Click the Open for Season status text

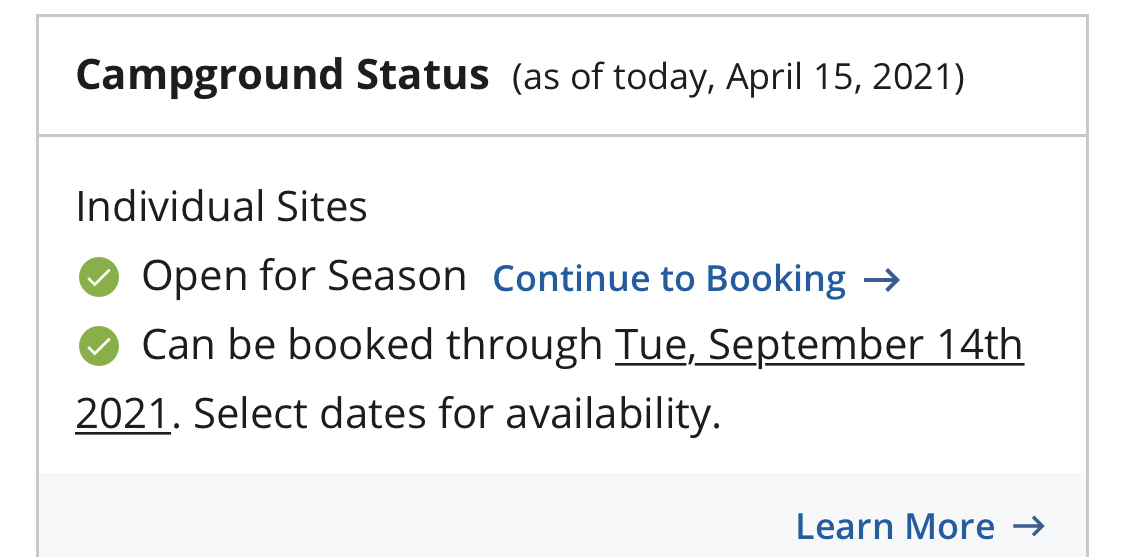pyautogui.click(x=304, y=276)
